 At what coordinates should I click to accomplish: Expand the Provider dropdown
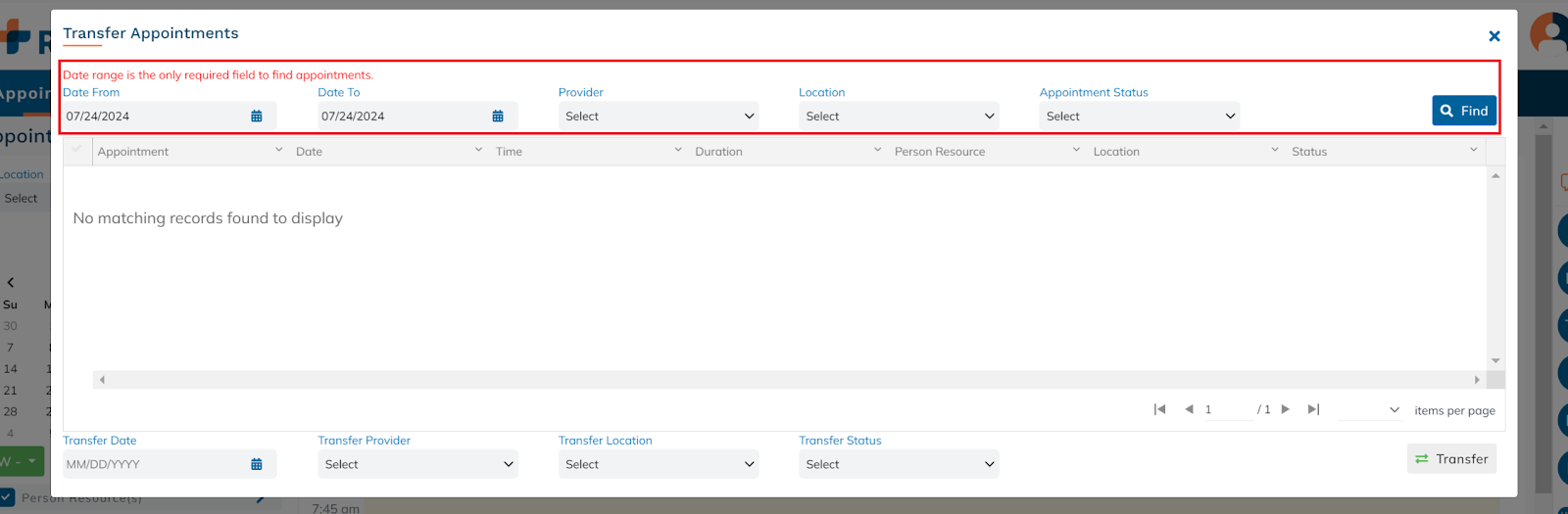point(659,117)
